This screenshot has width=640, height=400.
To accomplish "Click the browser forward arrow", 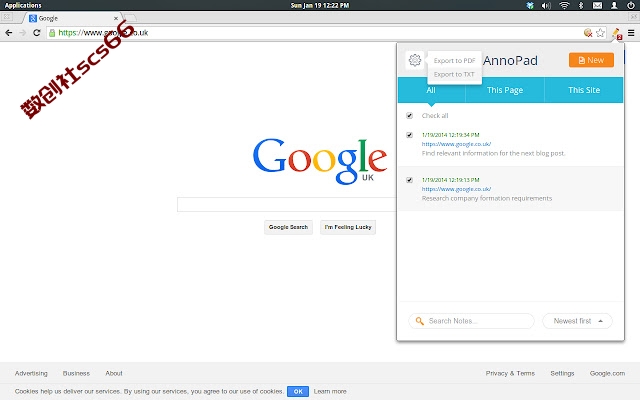I will [22, 33].
